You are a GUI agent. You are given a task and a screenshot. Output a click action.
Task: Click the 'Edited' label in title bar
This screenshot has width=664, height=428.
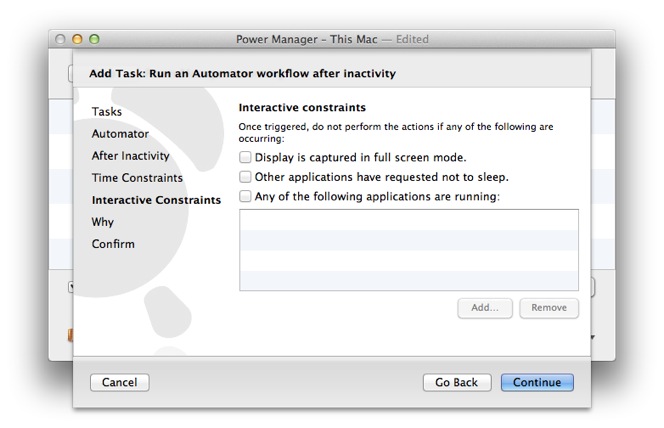point(412,39)
